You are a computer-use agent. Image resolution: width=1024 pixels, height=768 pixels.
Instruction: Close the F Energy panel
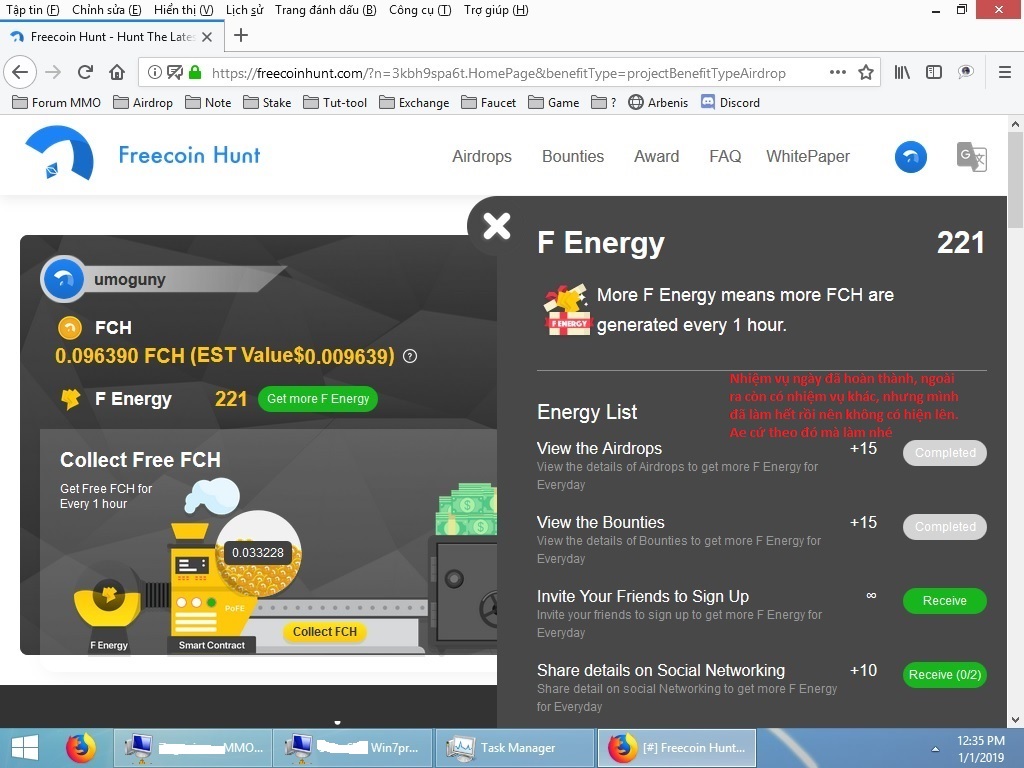496,226
